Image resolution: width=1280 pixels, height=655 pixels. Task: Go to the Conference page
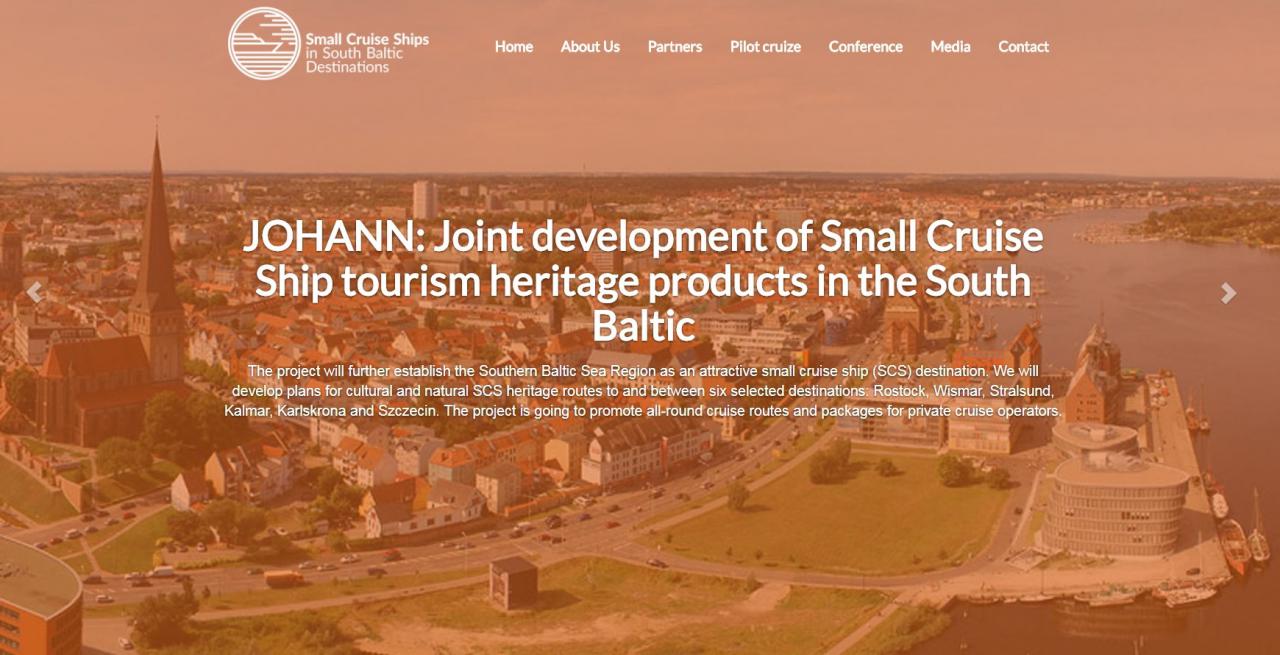865,47
